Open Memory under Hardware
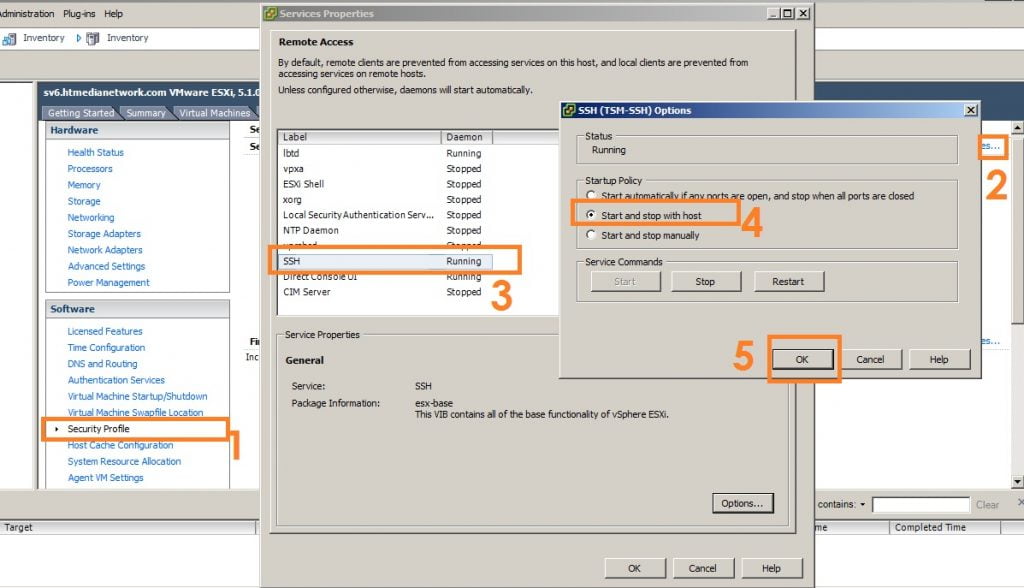Screen dimensions: 1024x588 tap(84, 185)
